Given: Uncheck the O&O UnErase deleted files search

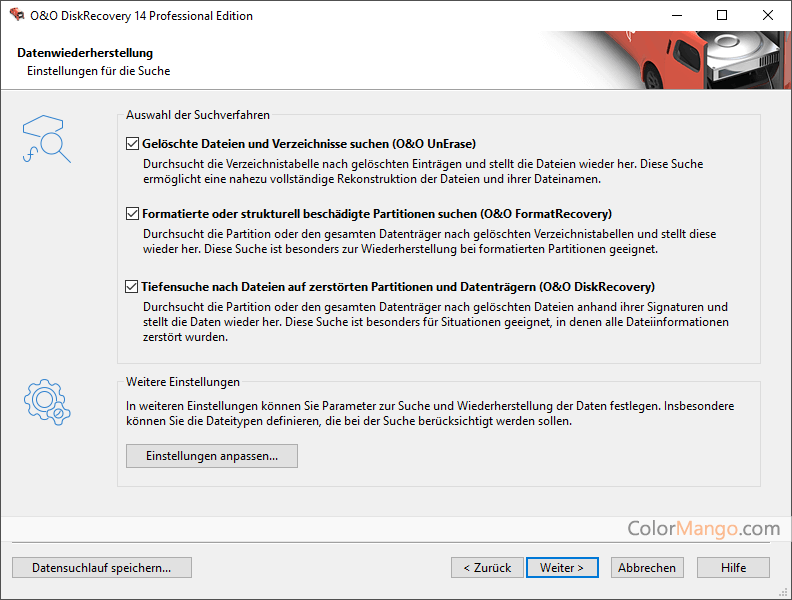Looking at the screenshot, I should [133, 144].
